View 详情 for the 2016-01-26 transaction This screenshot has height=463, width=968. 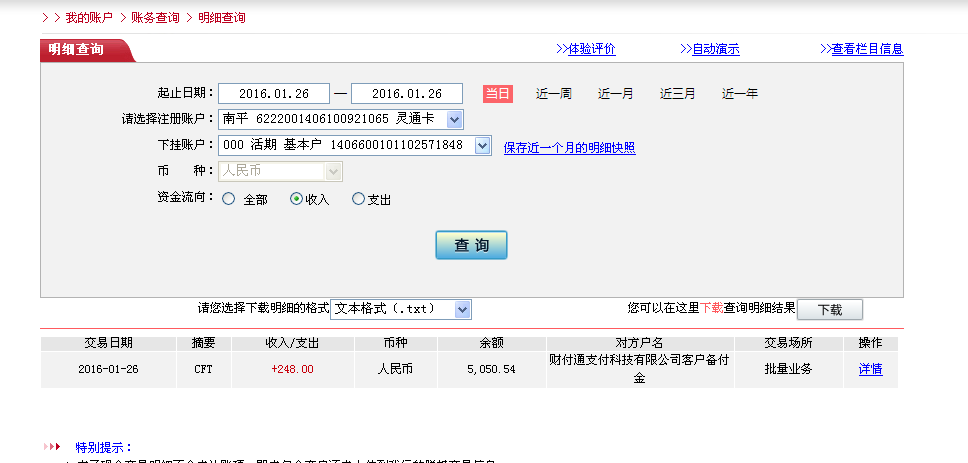pos(870,369)
